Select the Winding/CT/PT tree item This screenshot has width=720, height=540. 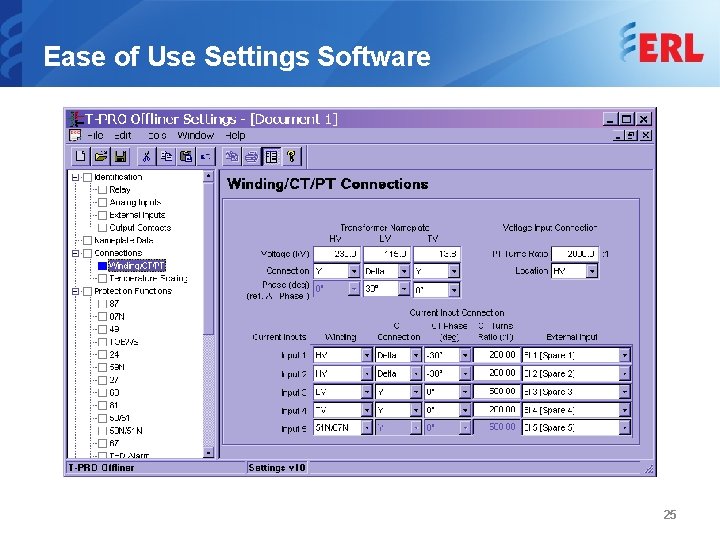pyautogui.click(x=136, y=265)
